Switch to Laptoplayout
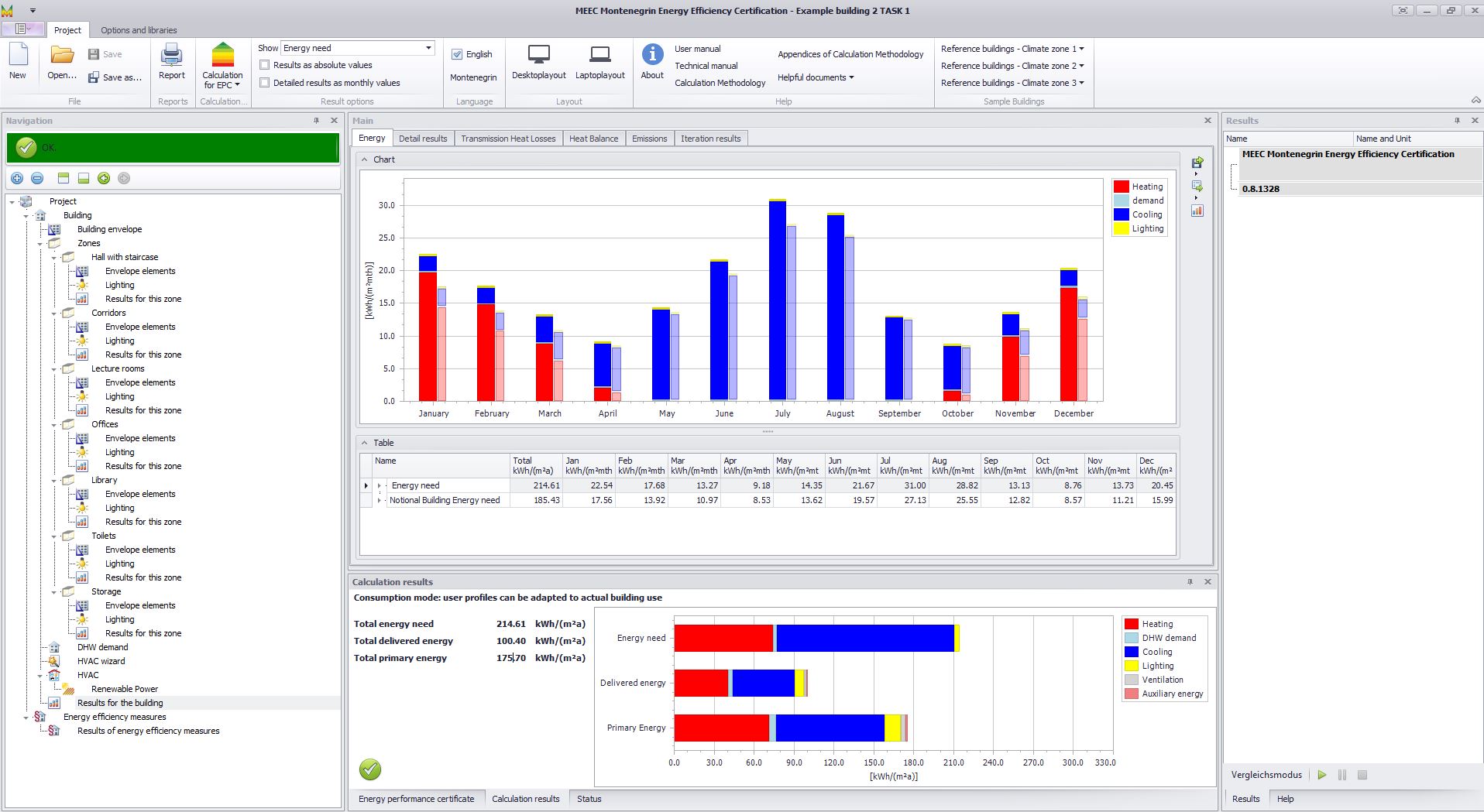Screen dimensions: 1484x812 click(x=599, y=62)
